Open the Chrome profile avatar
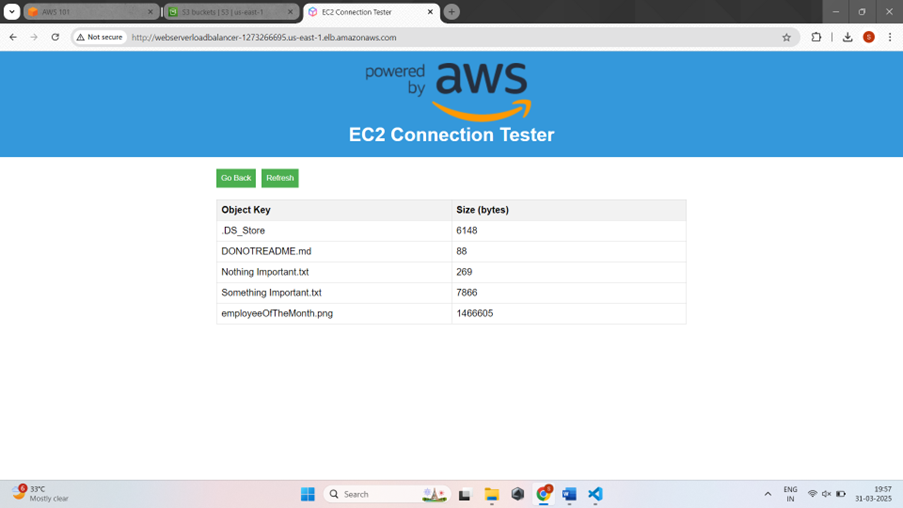This screenshot has height=508, width=903. click(x=868, y=37)
